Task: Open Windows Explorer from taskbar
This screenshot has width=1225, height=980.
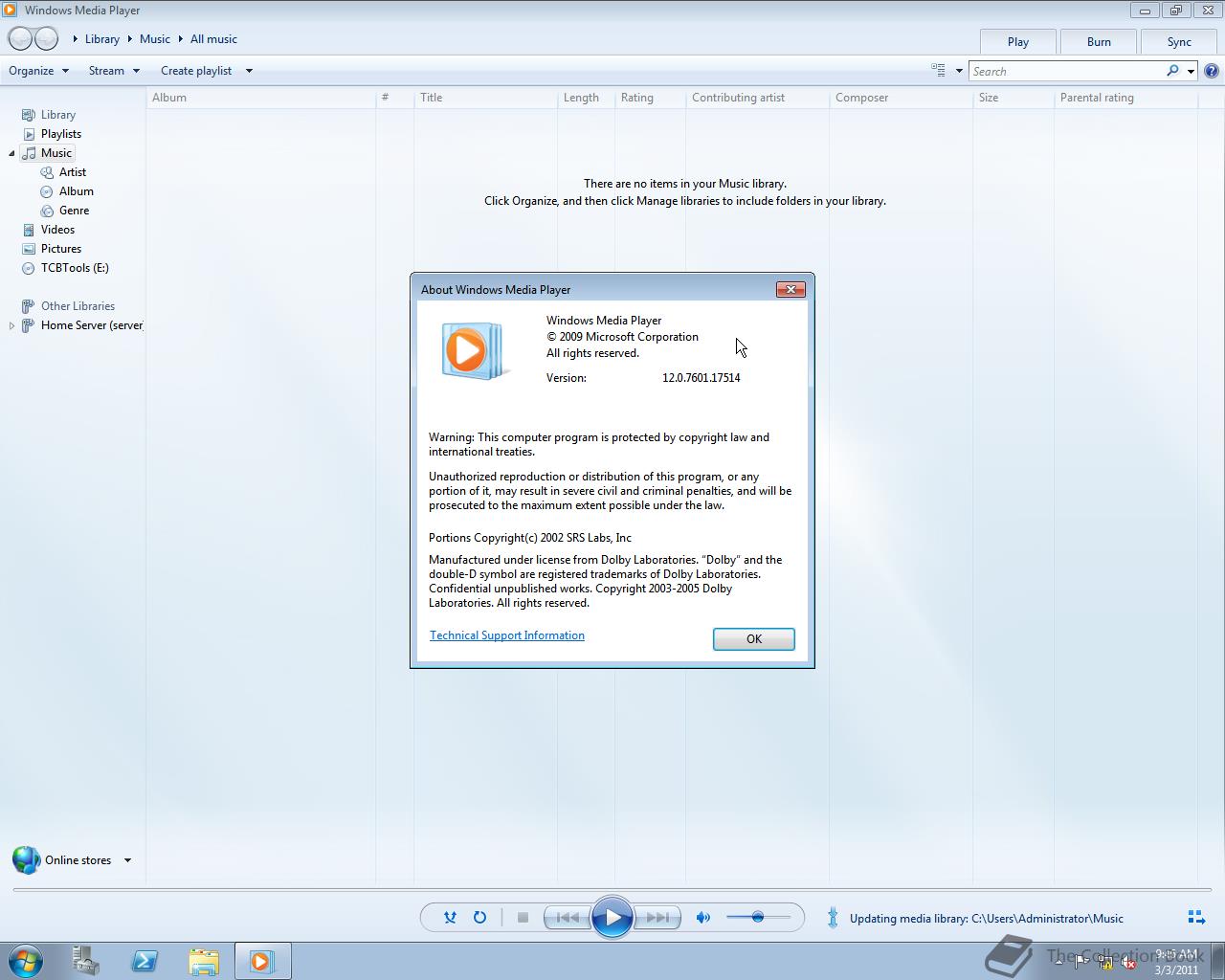Action: tap(204, 961)
